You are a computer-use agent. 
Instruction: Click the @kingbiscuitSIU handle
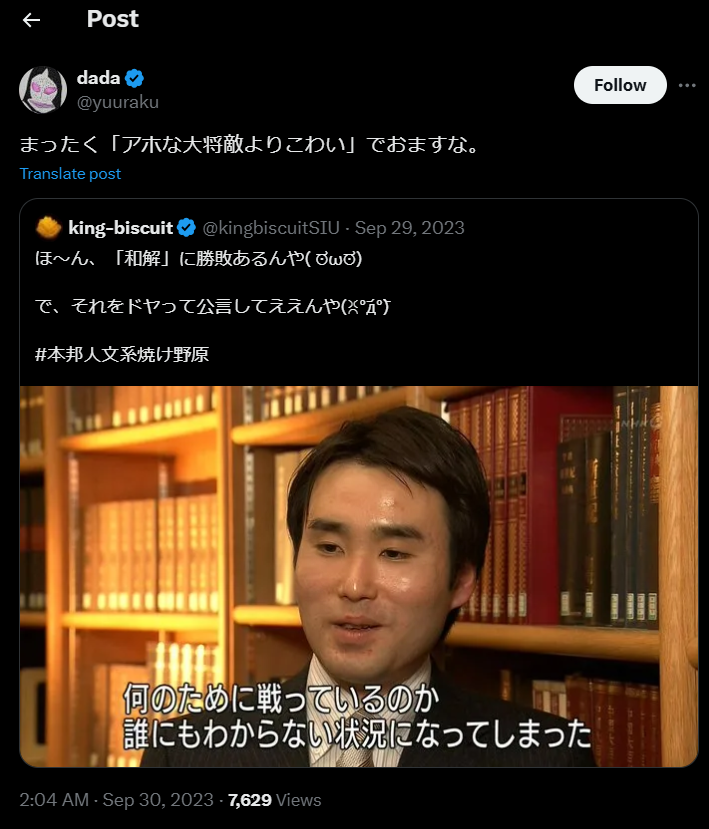271,228
